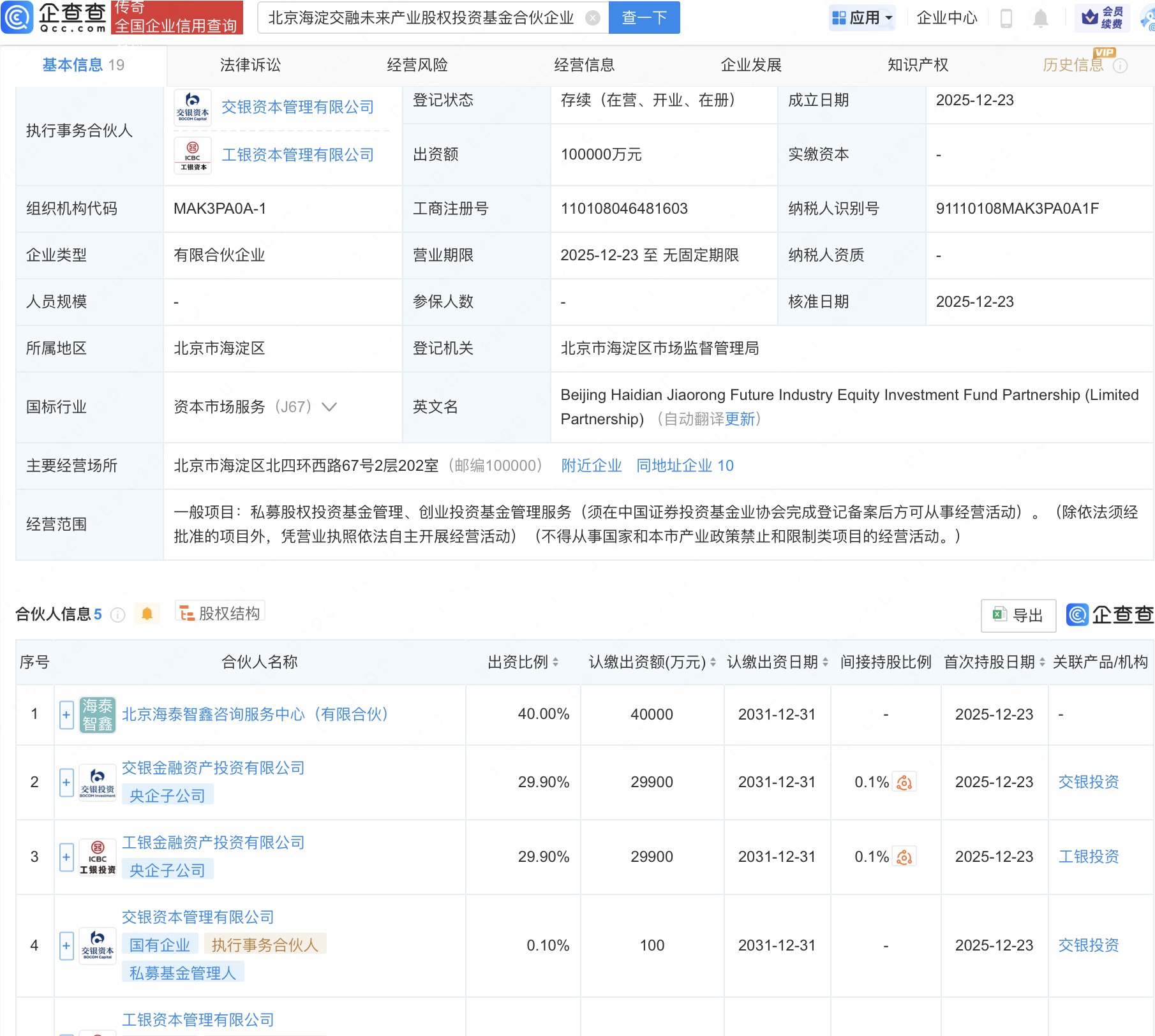Image resolution: width=1155 pixels, height=1036 pixels.
Task: Click the 股权结构 equity structure icon button
Action: pos(220,612)
